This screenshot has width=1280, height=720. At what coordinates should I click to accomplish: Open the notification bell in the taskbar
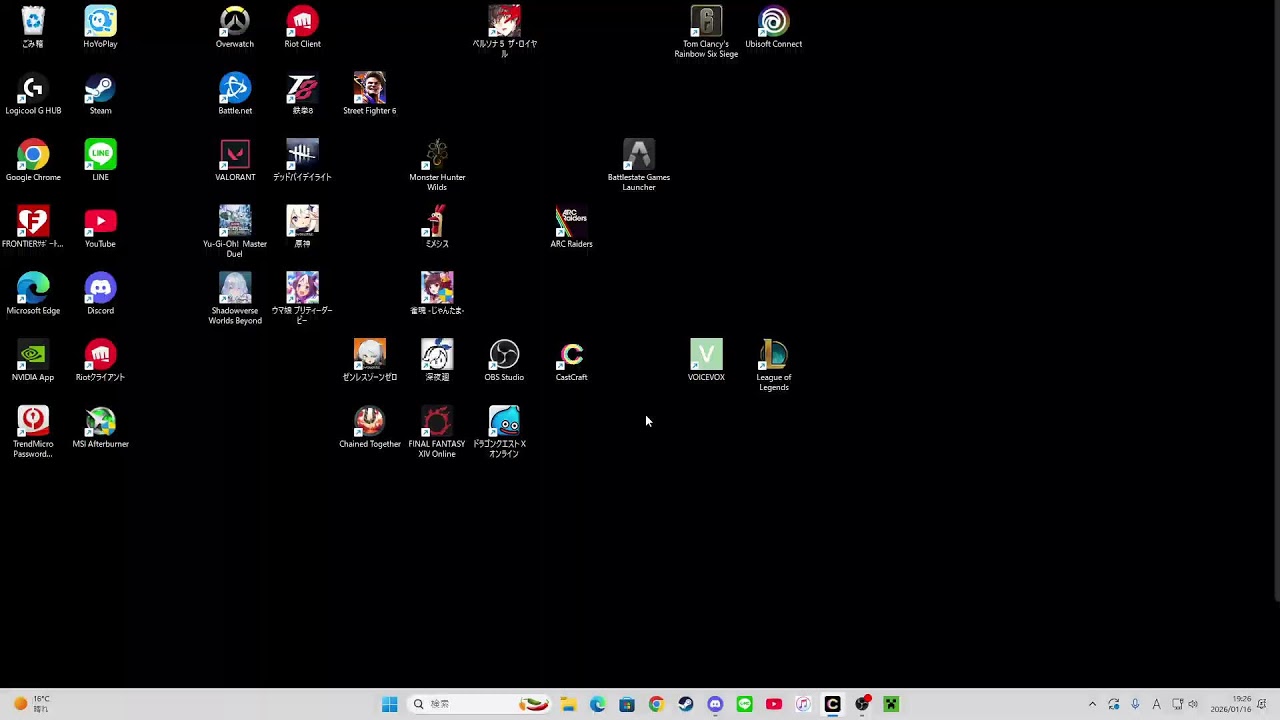click(1263, 704)
